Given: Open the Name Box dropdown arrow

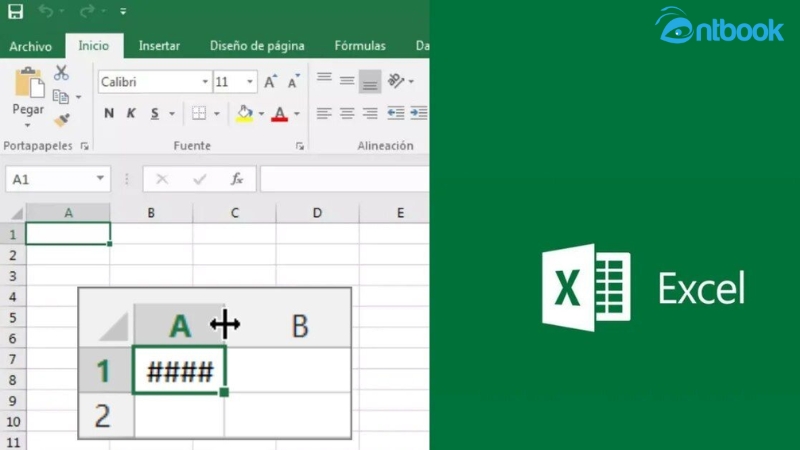Looking at the screenshot, I should coord(101,179).
